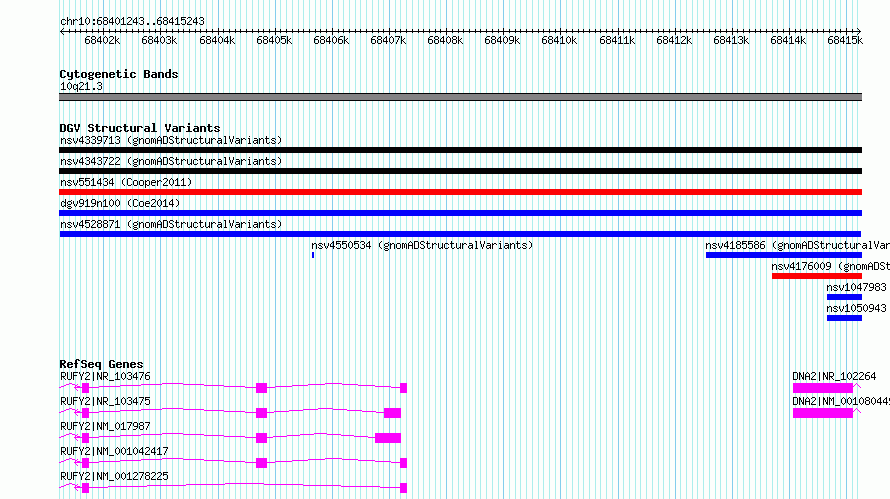Open the DNA2|NR_102264 transcript label
This screenshot has width=890, height=499.
(x=834, y=376)
